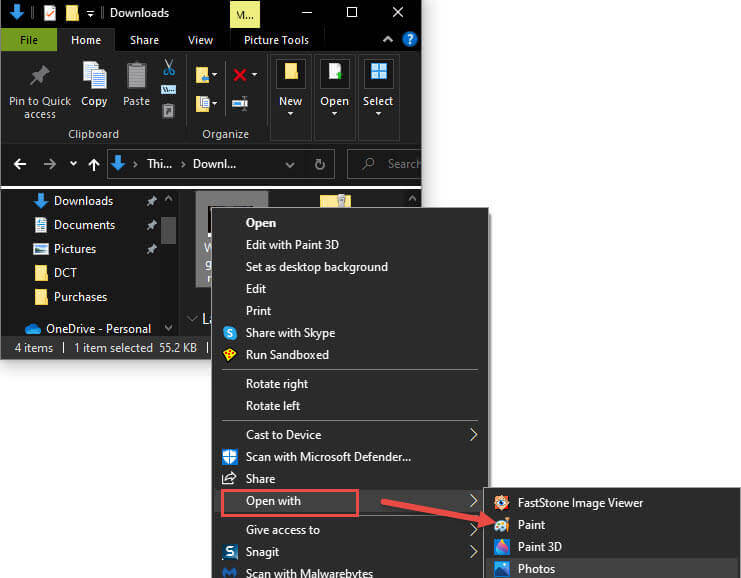This screenshot has width=741, height=578.
Task: Click the Pin to Quick access icon
Action: [x=40, y=76]
